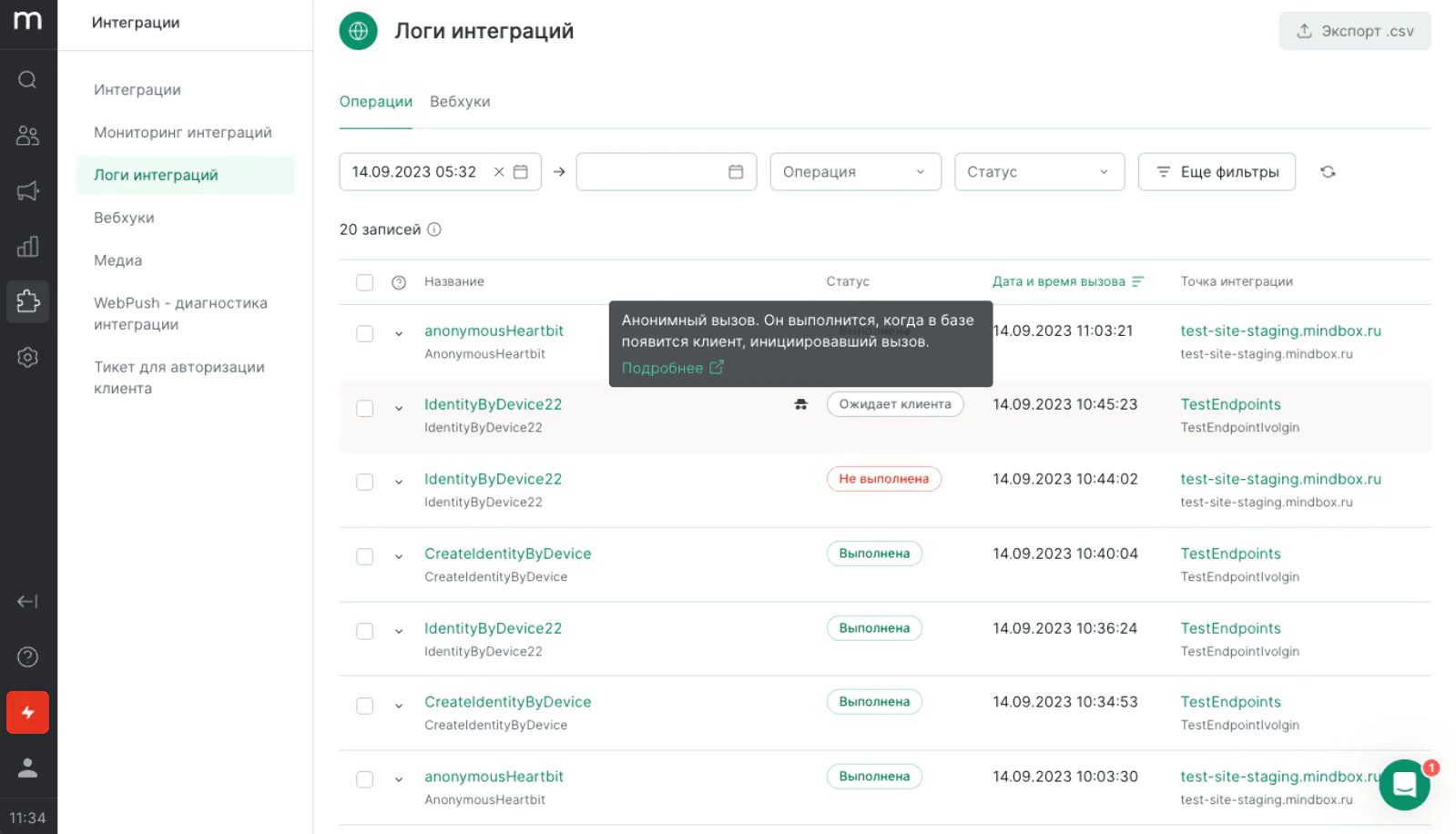1456x834 pixels.
Task: Open the anonymousHeartbit link at 11:03:21
Action: pos(494,331)
